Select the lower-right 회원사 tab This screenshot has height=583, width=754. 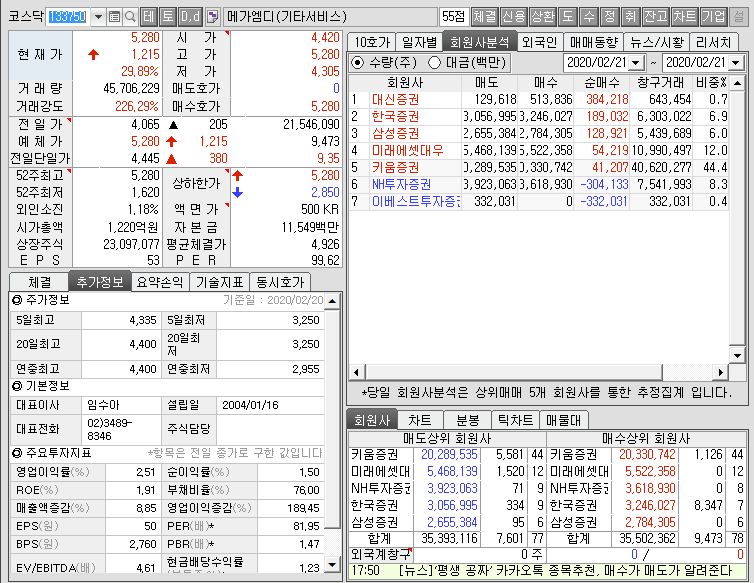click(x=372, y=419)
